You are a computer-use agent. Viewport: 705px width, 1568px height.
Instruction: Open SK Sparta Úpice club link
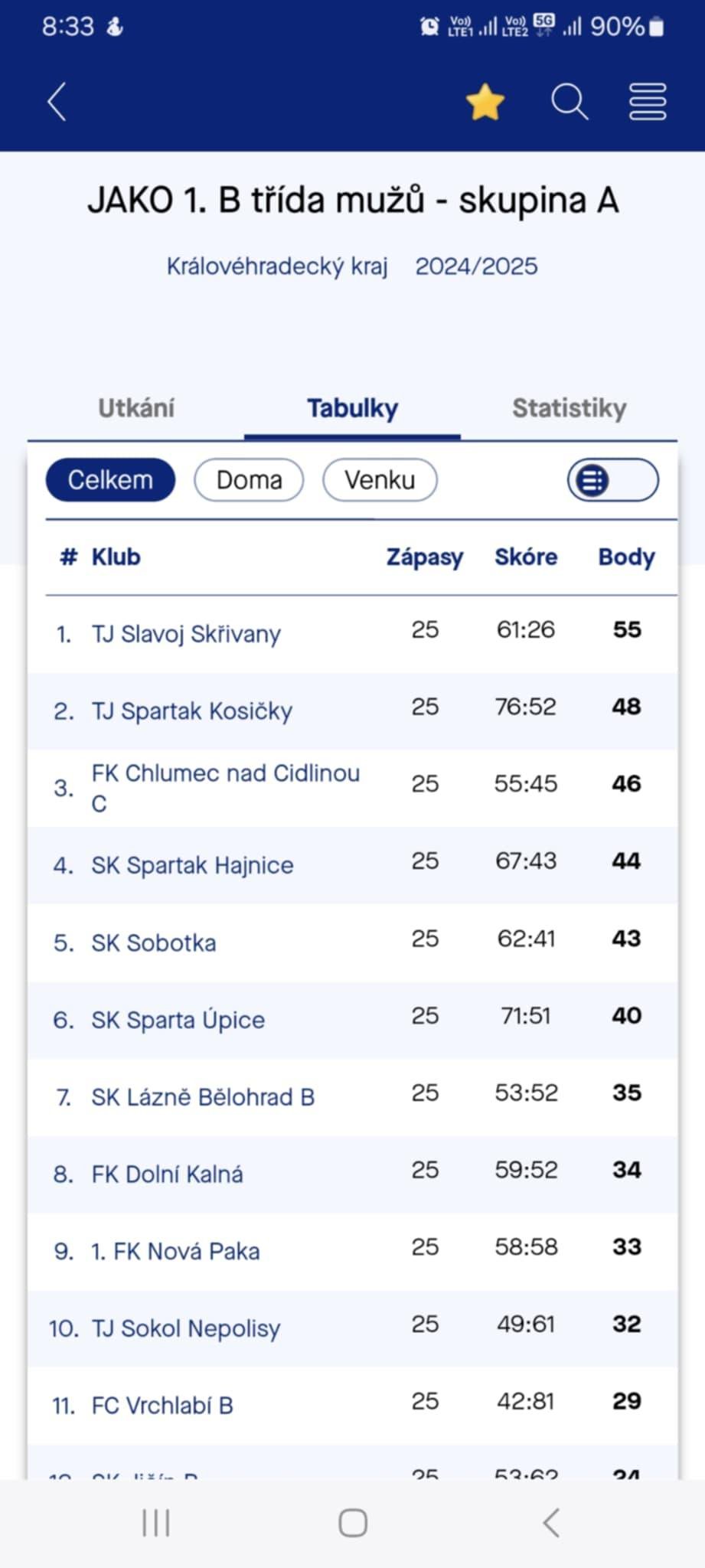(x=178, y=1020)
